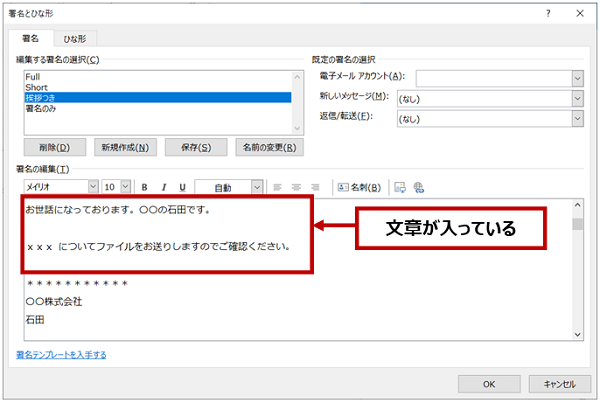Expand the 電子メール アカウント dropdown
The image size is (600, 403).
(577, 77)
